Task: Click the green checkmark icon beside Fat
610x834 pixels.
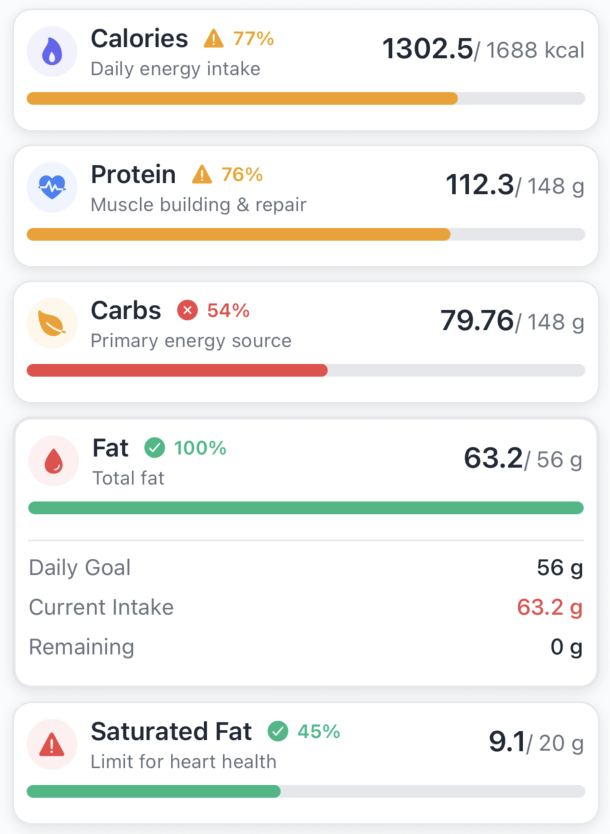Action: [x=155, y=448]
